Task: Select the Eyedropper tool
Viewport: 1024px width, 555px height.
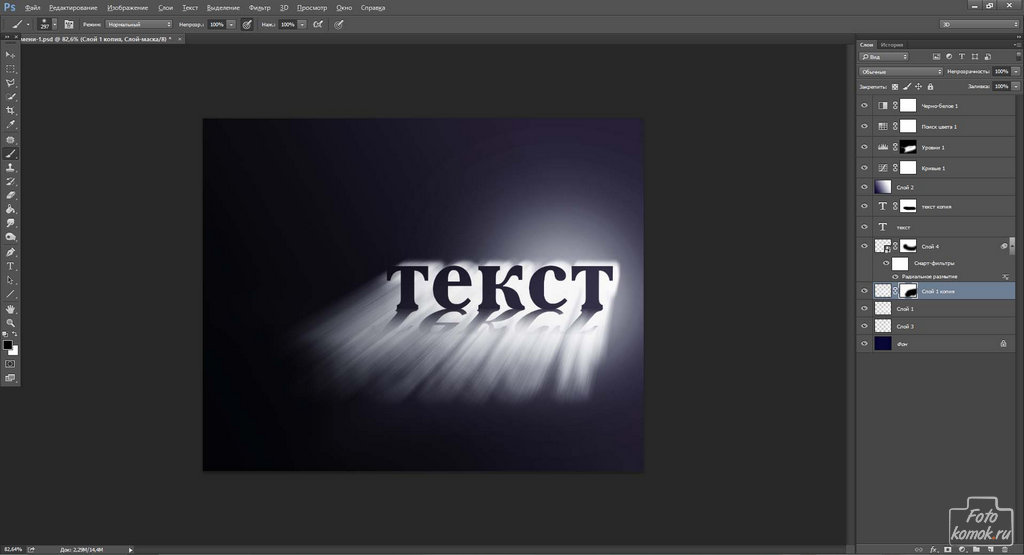Action: (x=10, y=124)
